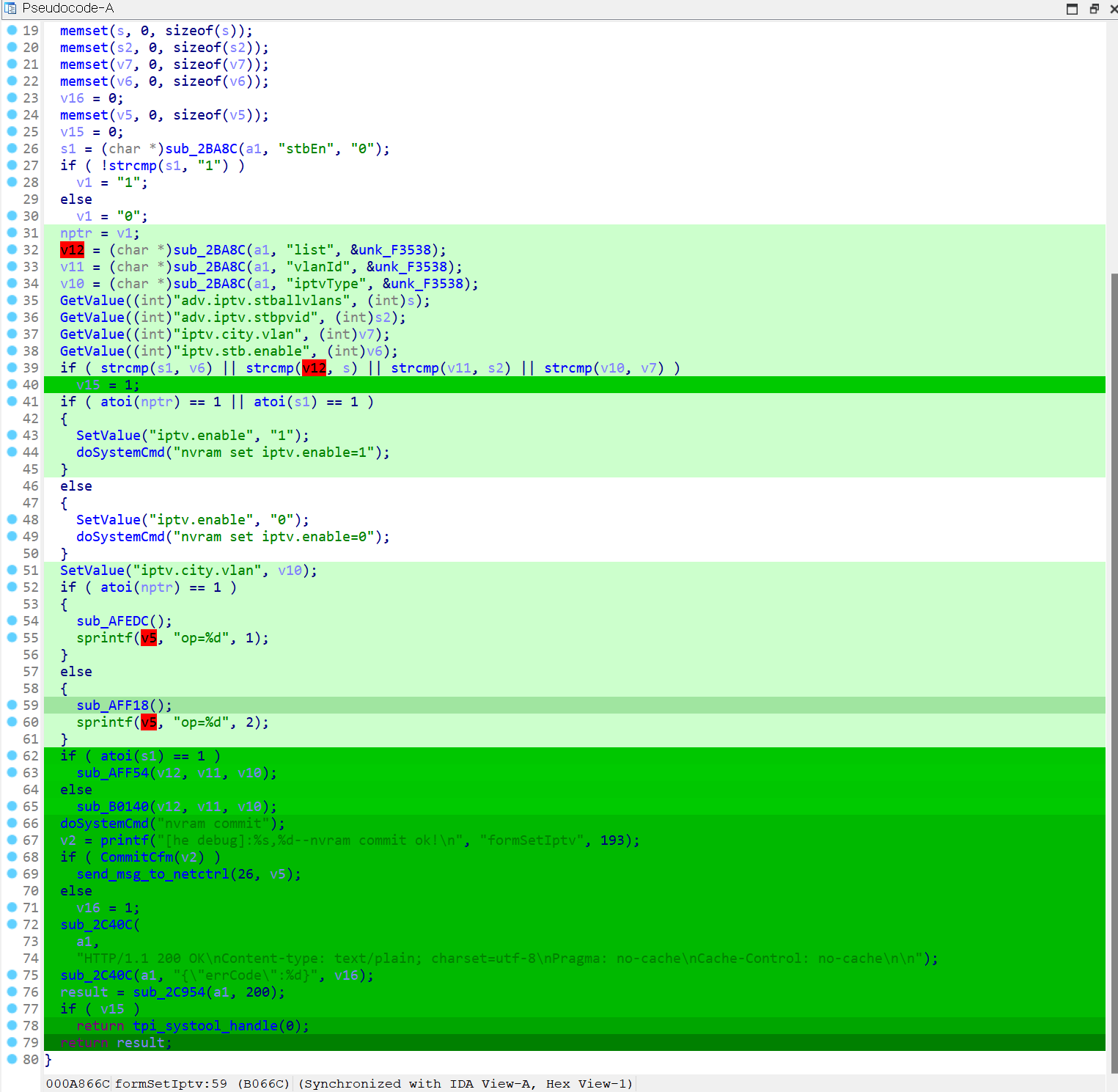Viewport: 1118px width, 1092px height.
Task: Click CommitCfm on line 68
Action: 136,857
